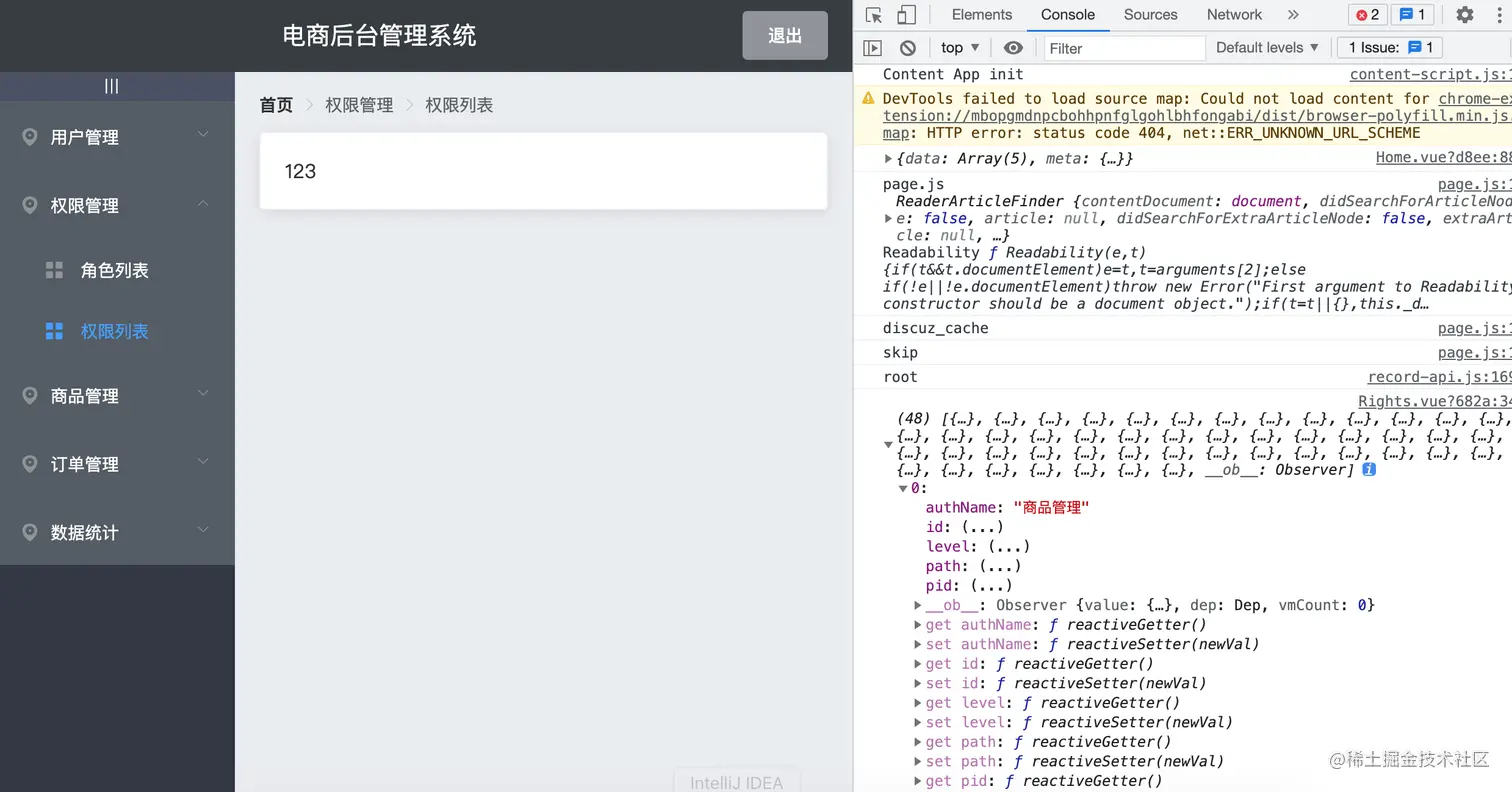Click the 退出 logout button
This screenshot has width=1512, height=792.
785,36
